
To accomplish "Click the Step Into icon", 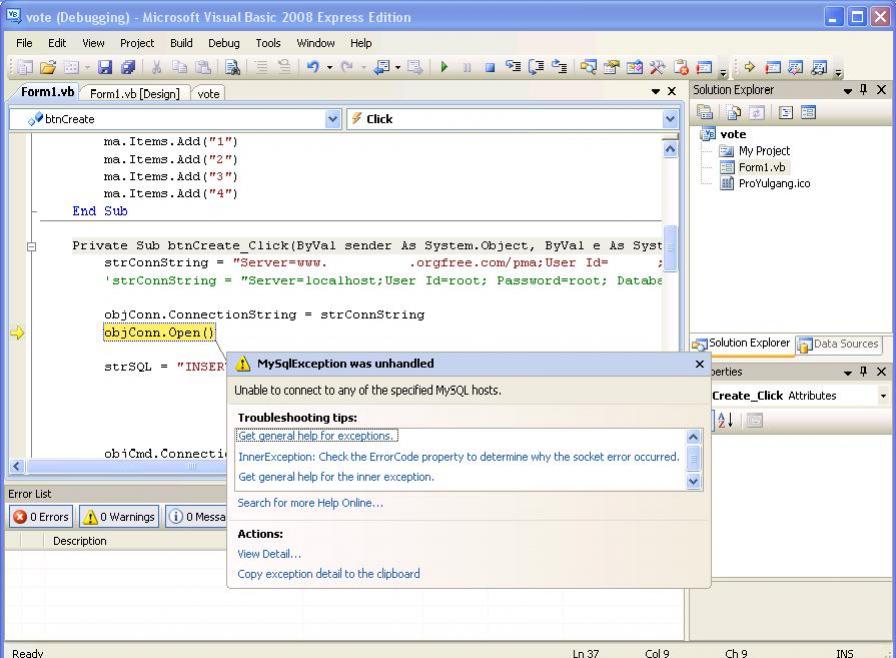I will click(x=513, y=67).
